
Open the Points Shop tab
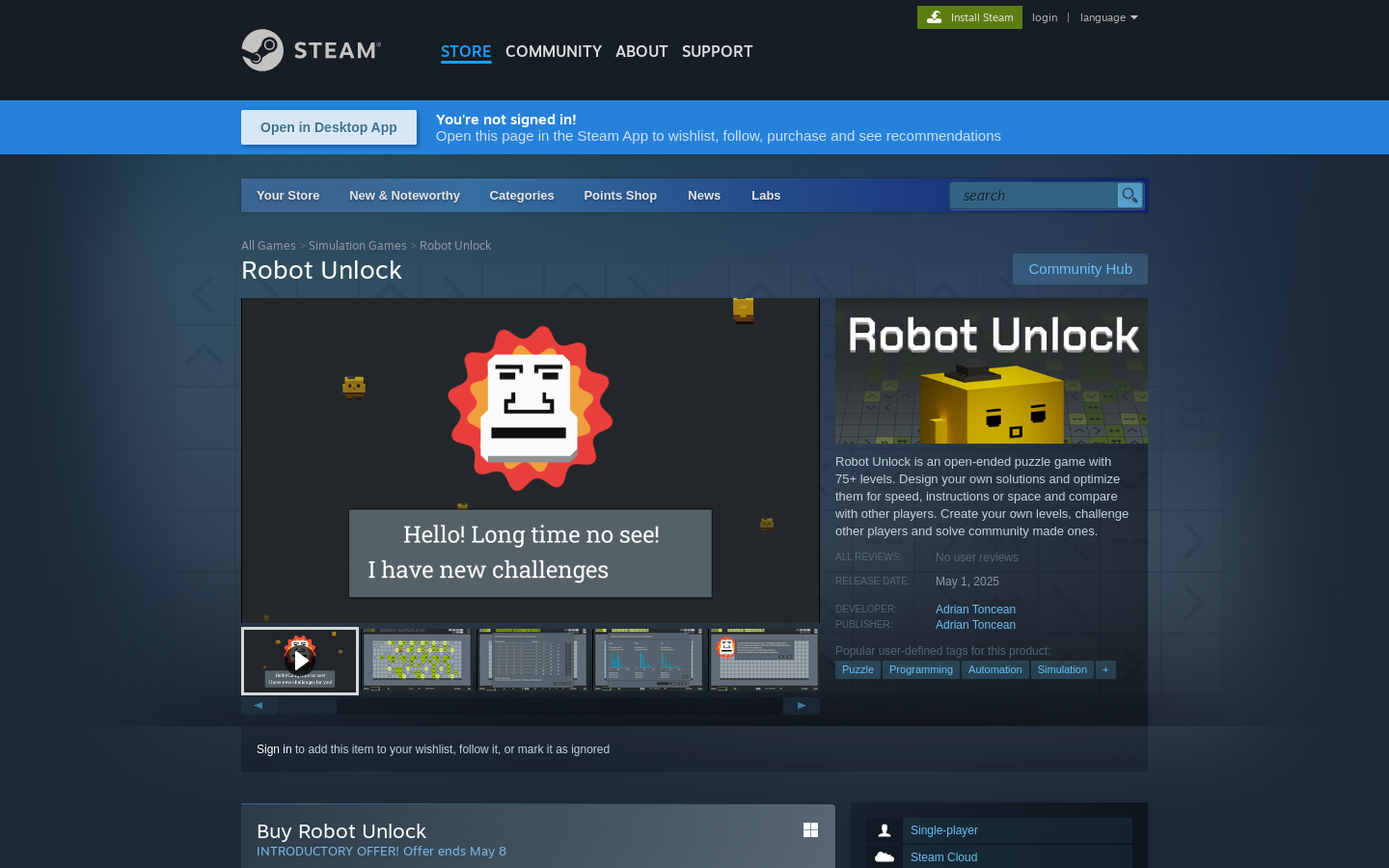tap(620, 195)
